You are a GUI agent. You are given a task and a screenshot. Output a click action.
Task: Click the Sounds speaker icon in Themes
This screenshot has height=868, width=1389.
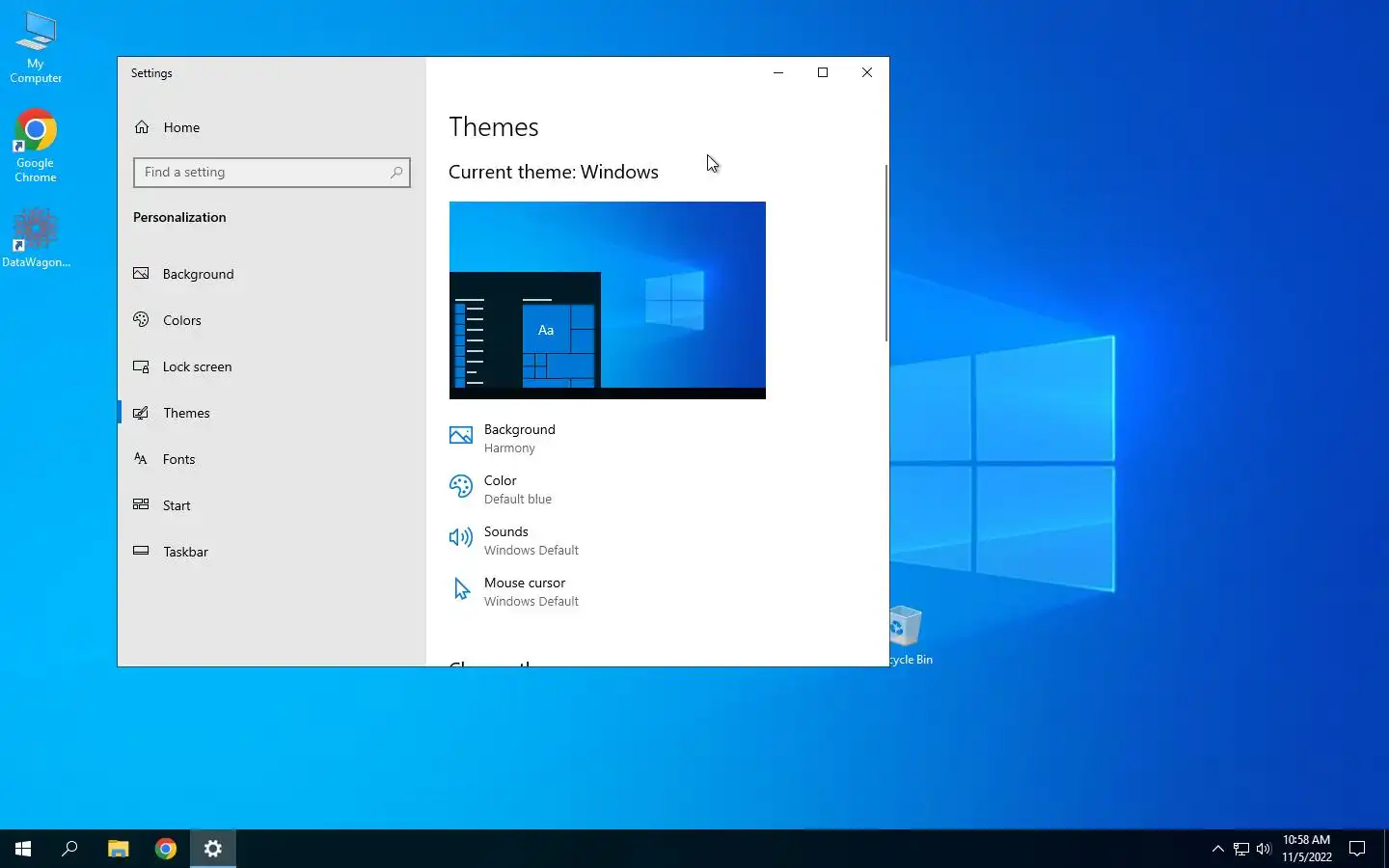(x=461, y=538)
